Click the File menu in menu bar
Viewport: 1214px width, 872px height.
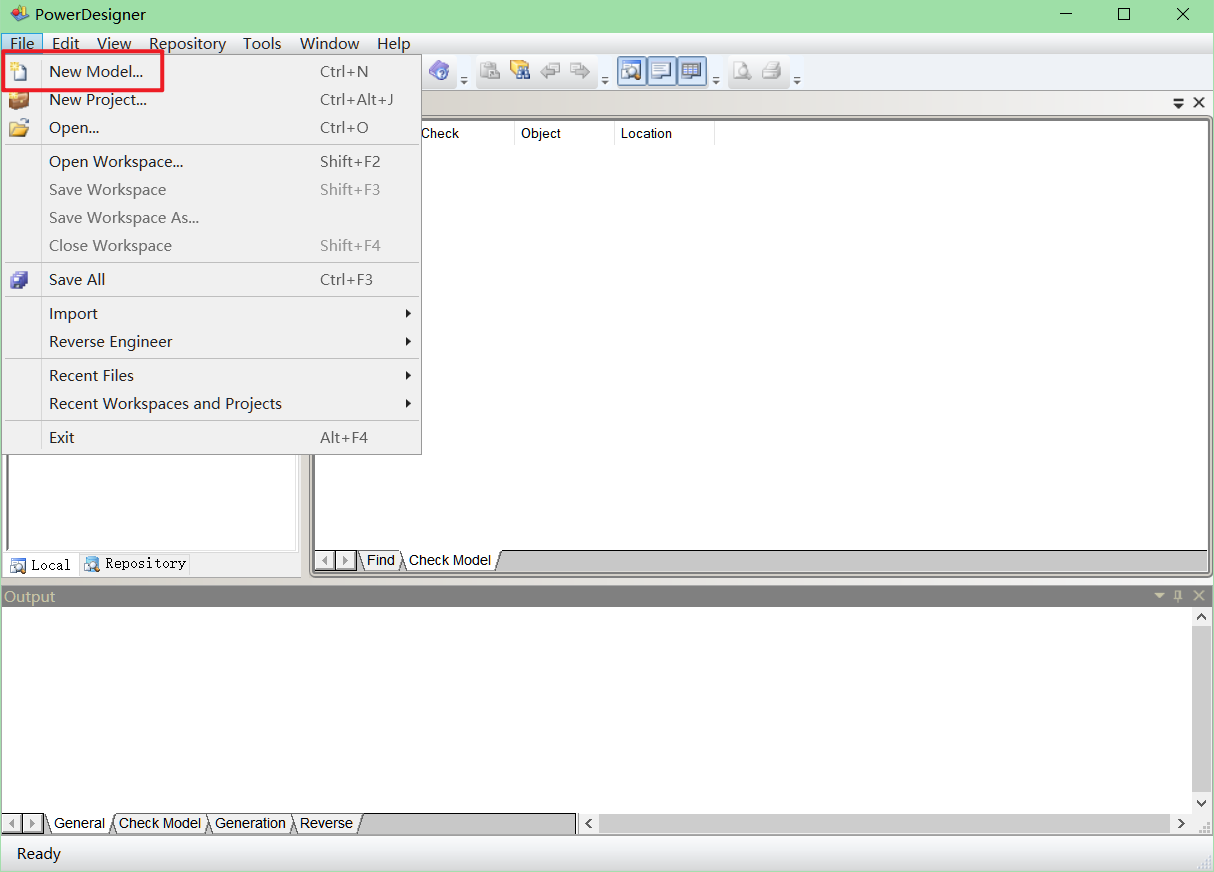click(x=22, y=43)
